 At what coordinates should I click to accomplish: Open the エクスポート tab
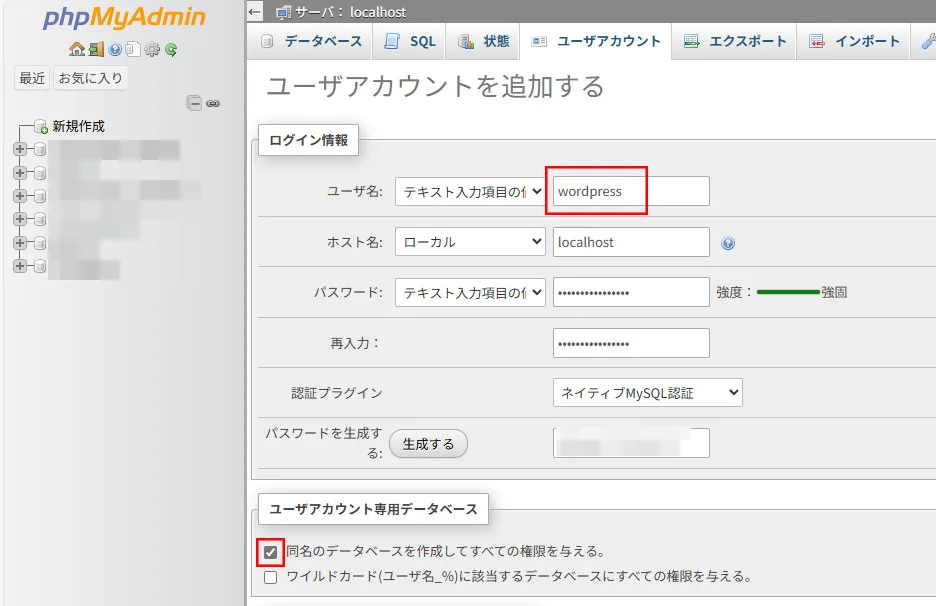coord(736,42)
